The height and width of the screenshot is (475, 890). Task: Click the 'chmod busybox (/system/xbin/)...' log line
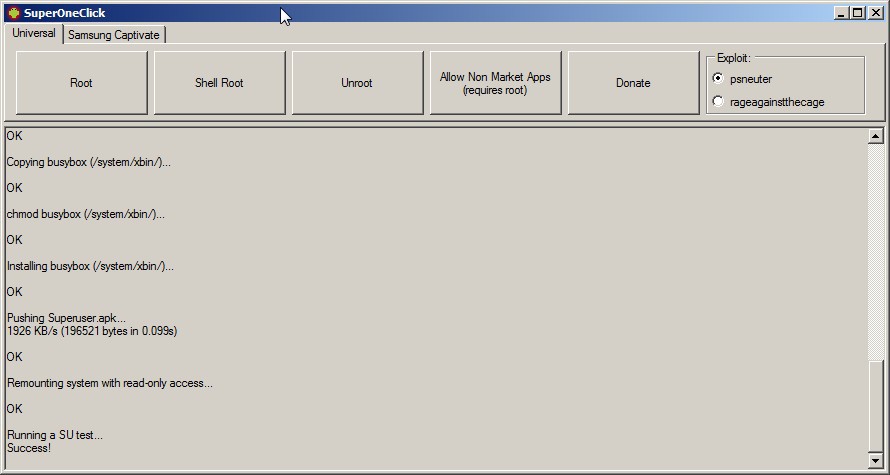click(86, 215)
